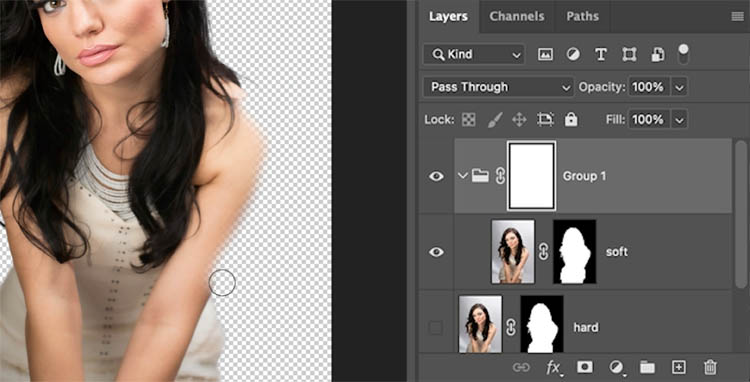Filter layers by pixel layer icon

(545, 55)
